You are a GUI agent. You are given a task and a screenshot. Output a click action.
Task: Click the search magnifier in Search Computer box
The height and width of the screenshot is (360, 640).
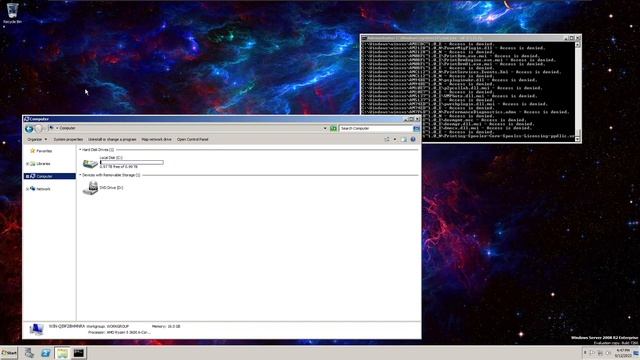click(x=416, y=129)
